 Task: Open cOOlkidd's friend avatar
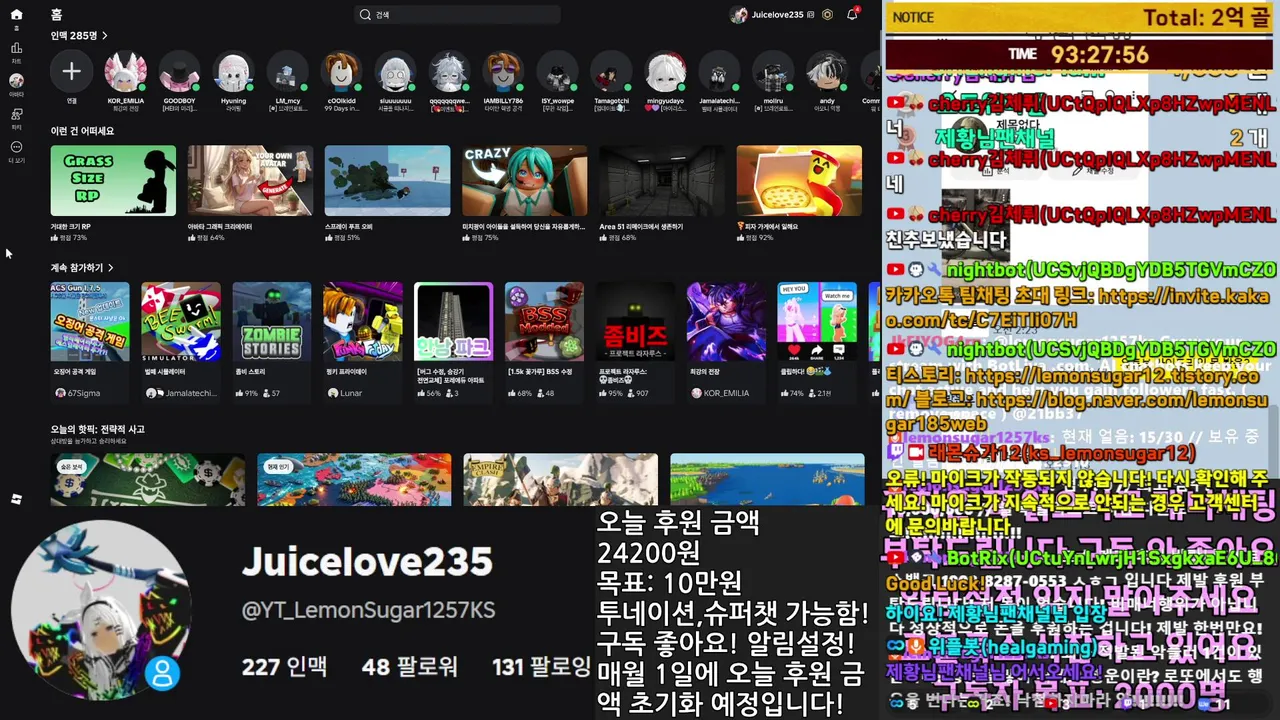click(x=341, y=72)
